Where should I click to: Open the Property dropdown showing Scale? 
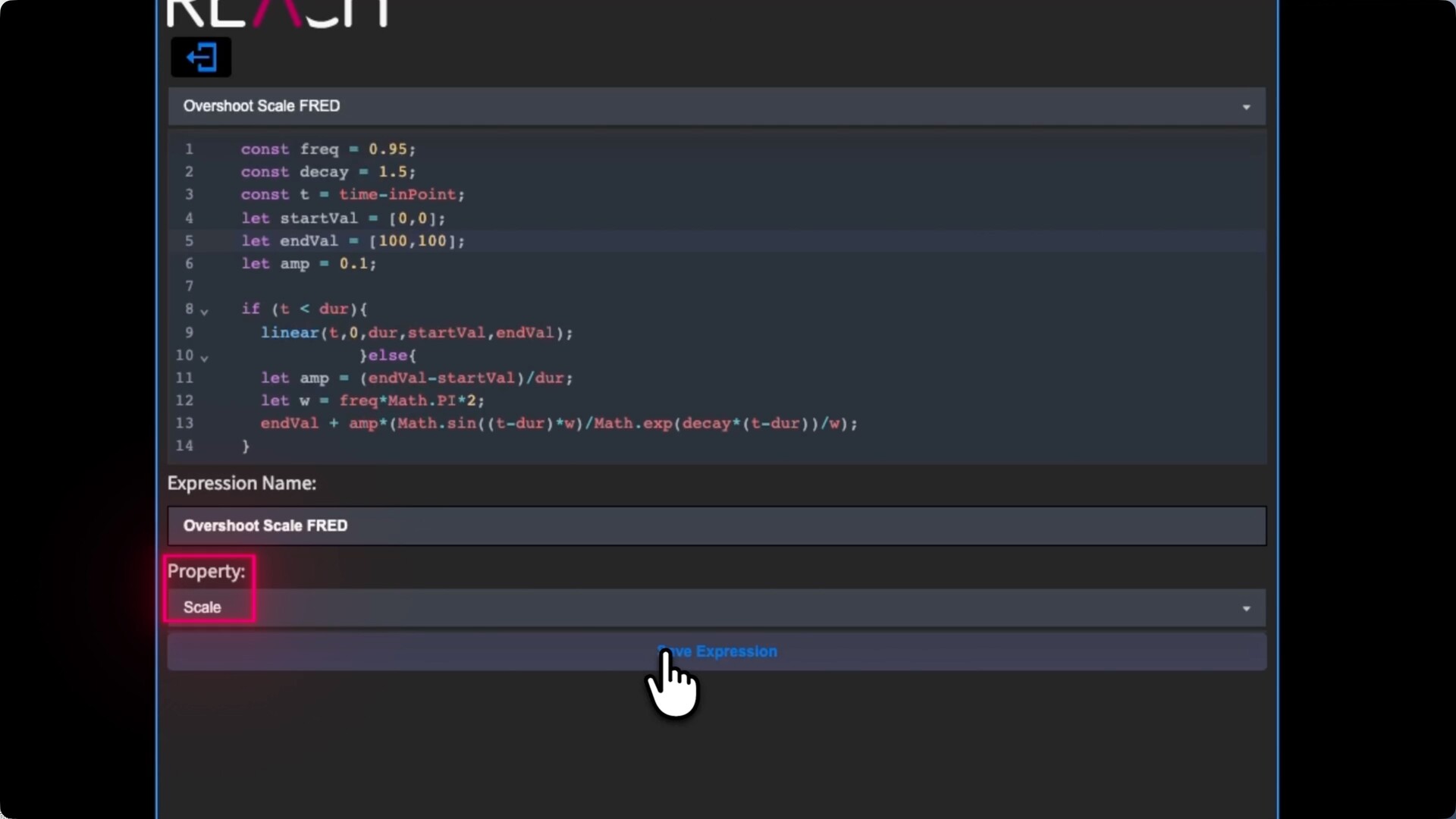coord(716,608)
